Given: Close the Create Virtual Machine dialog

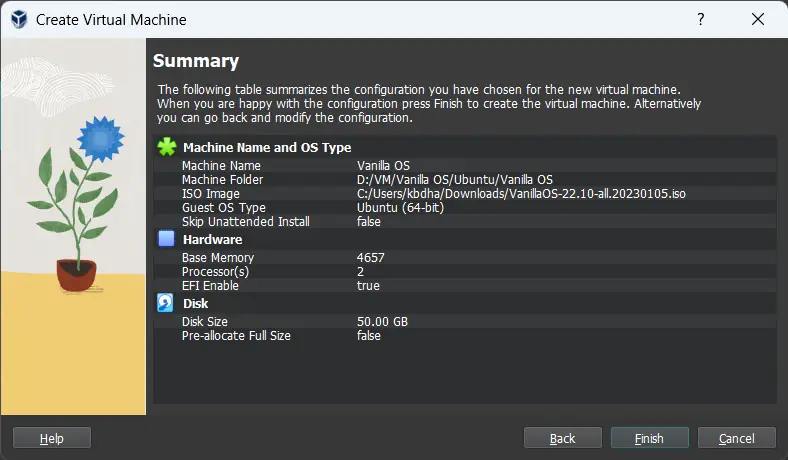Looking at the screenshot, I should (758, 19).
